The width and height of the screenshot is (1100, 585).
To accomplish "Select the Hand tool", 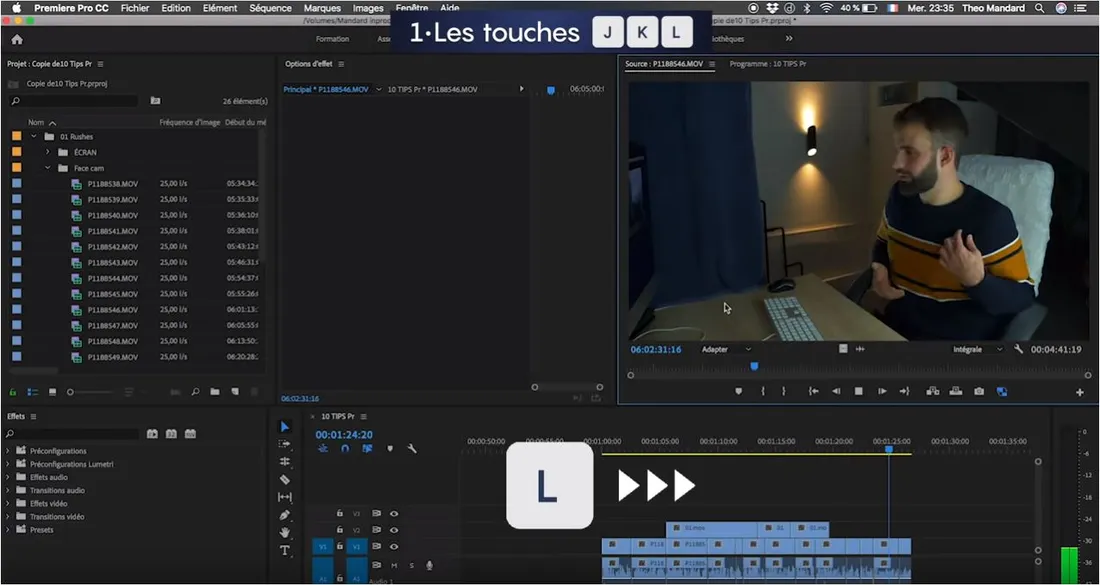I will 285,532.
